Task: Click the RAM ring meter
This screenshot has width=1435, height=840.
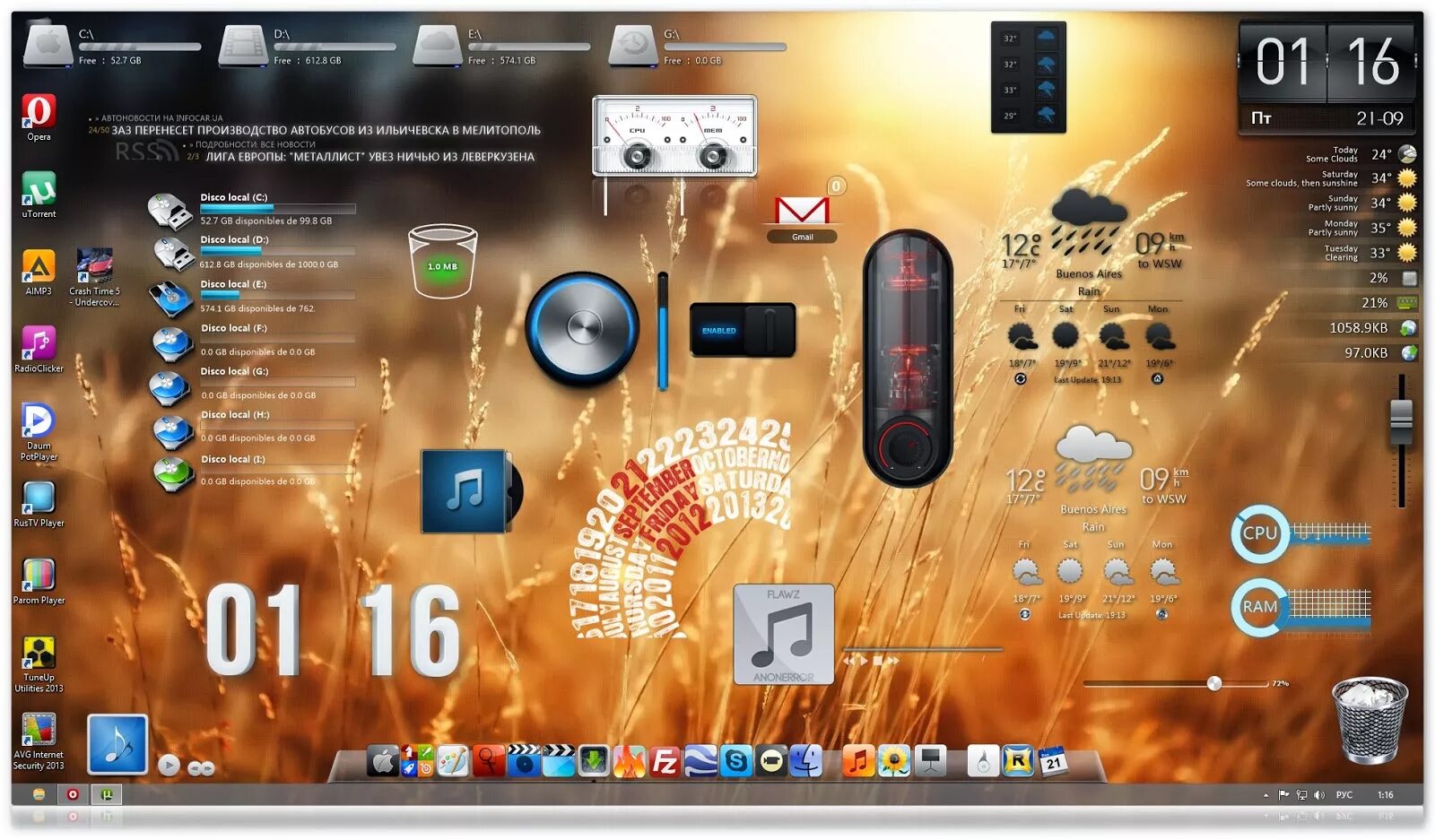Action: click(1259, 607)
